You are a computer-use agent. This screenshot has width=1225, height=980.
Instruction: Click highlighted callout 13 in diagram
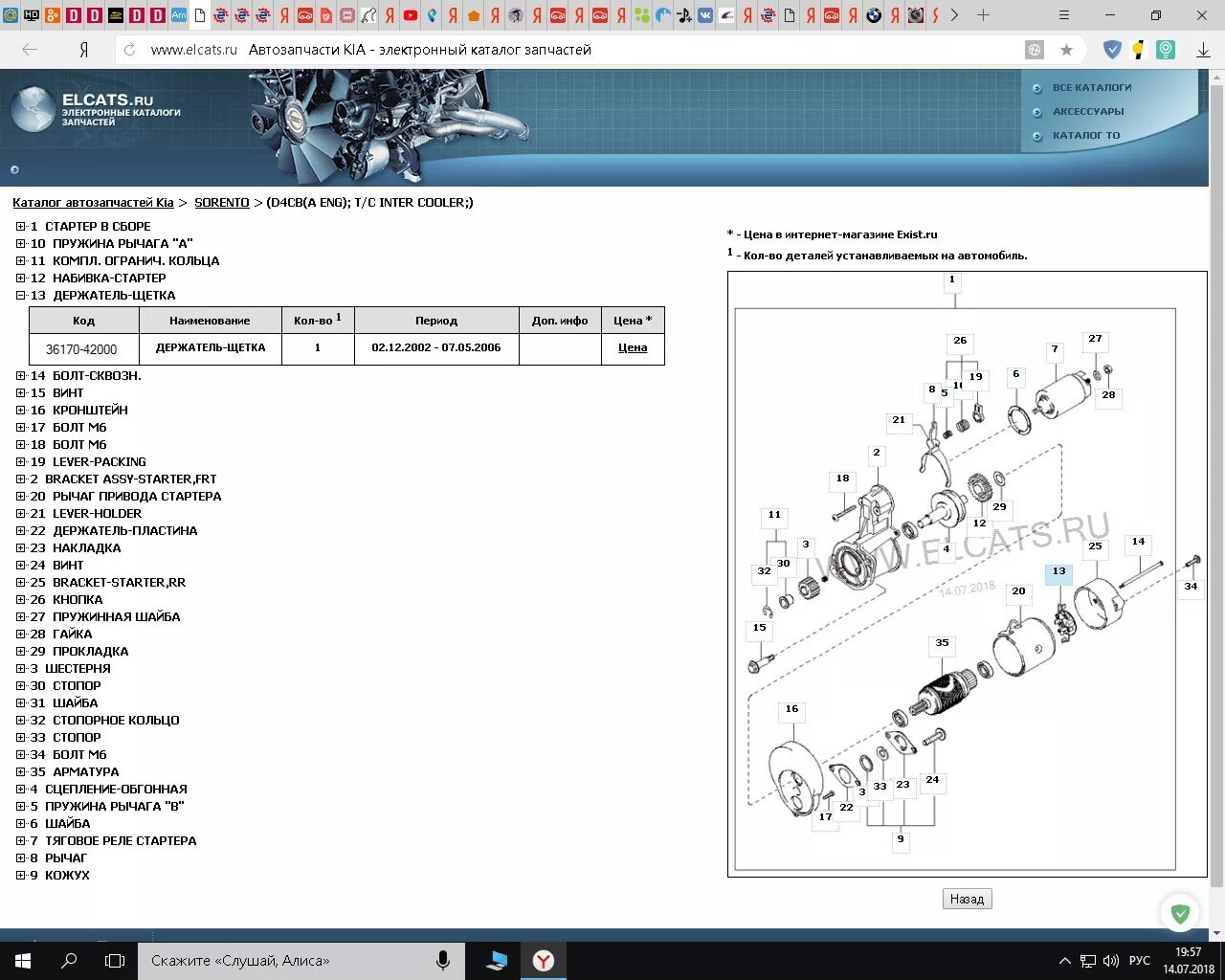[1058, 572]
